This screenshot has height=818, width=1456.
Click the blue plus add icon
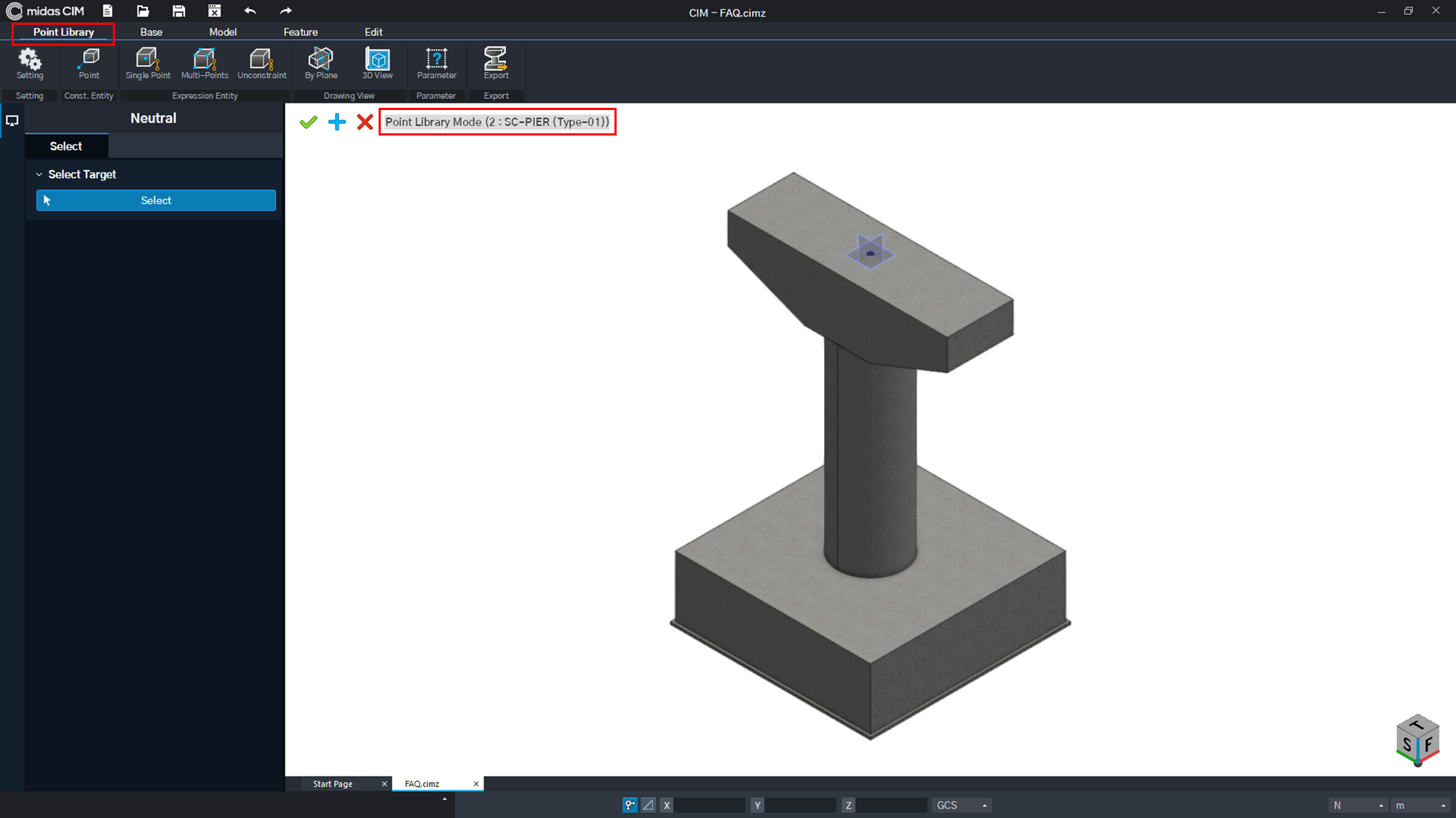pos(337,122)
